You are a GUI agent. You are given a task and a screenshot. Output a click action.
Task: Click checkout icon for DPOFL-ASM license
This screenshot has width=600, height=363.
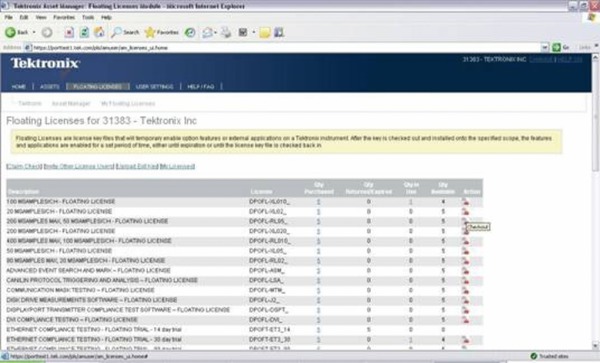(x=465, y=270)
